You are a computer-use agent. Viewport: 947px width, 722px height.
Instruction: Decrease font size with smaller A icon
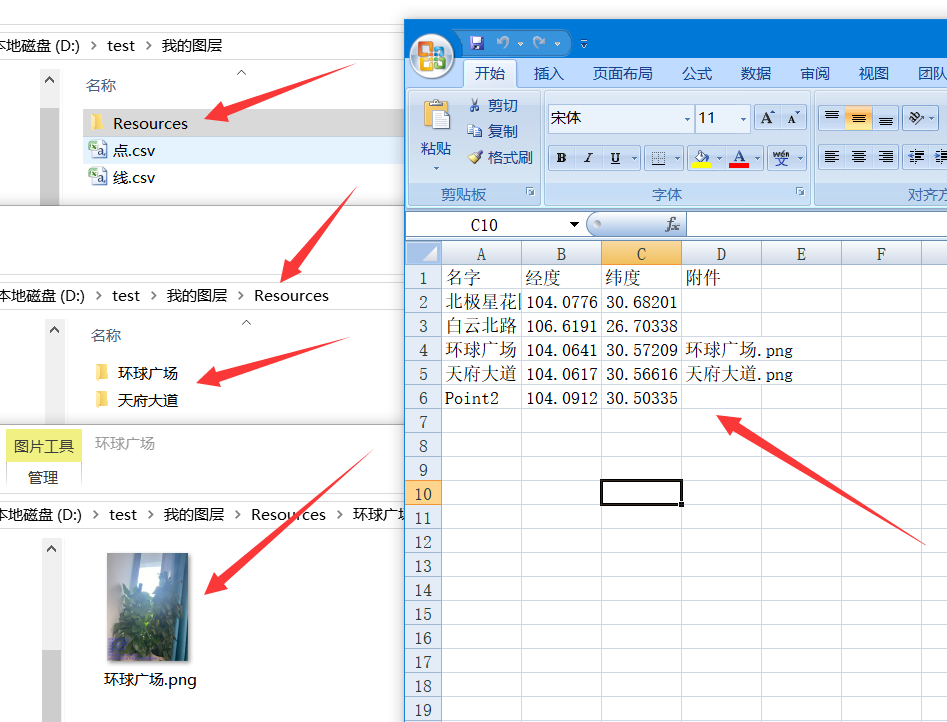[793, 118]
